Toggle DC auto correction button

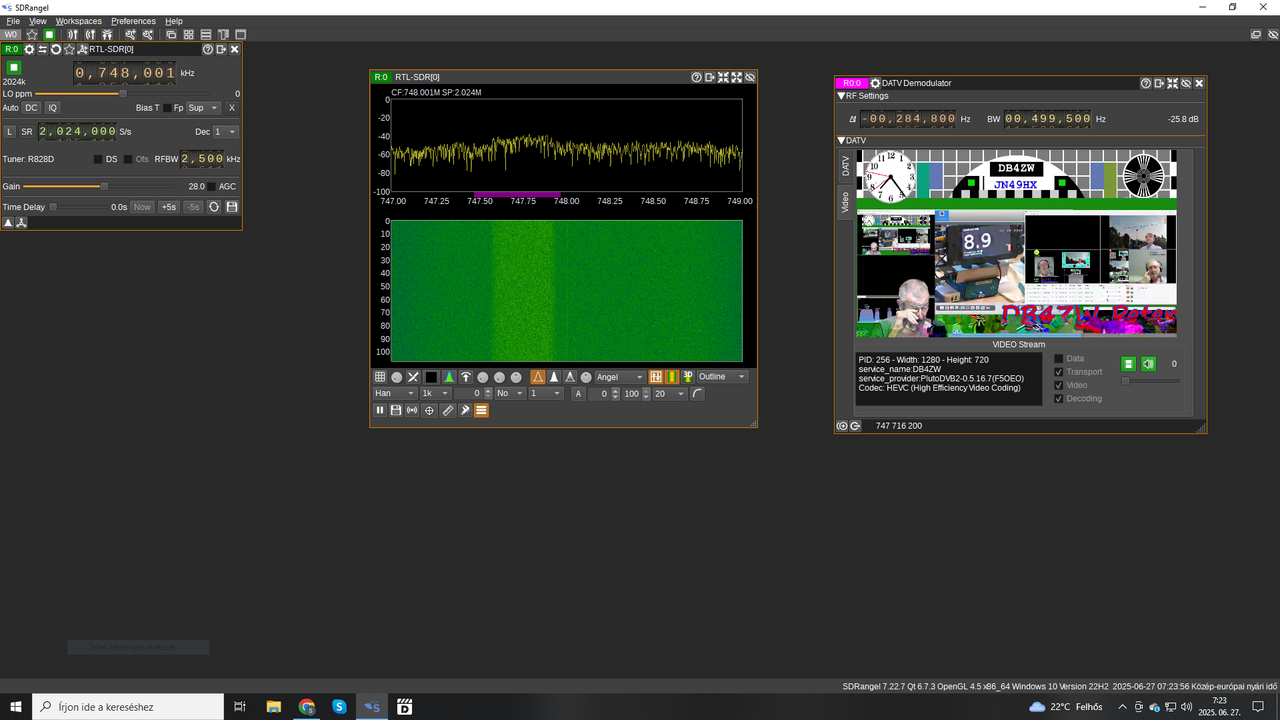click(x=31, y=108)
